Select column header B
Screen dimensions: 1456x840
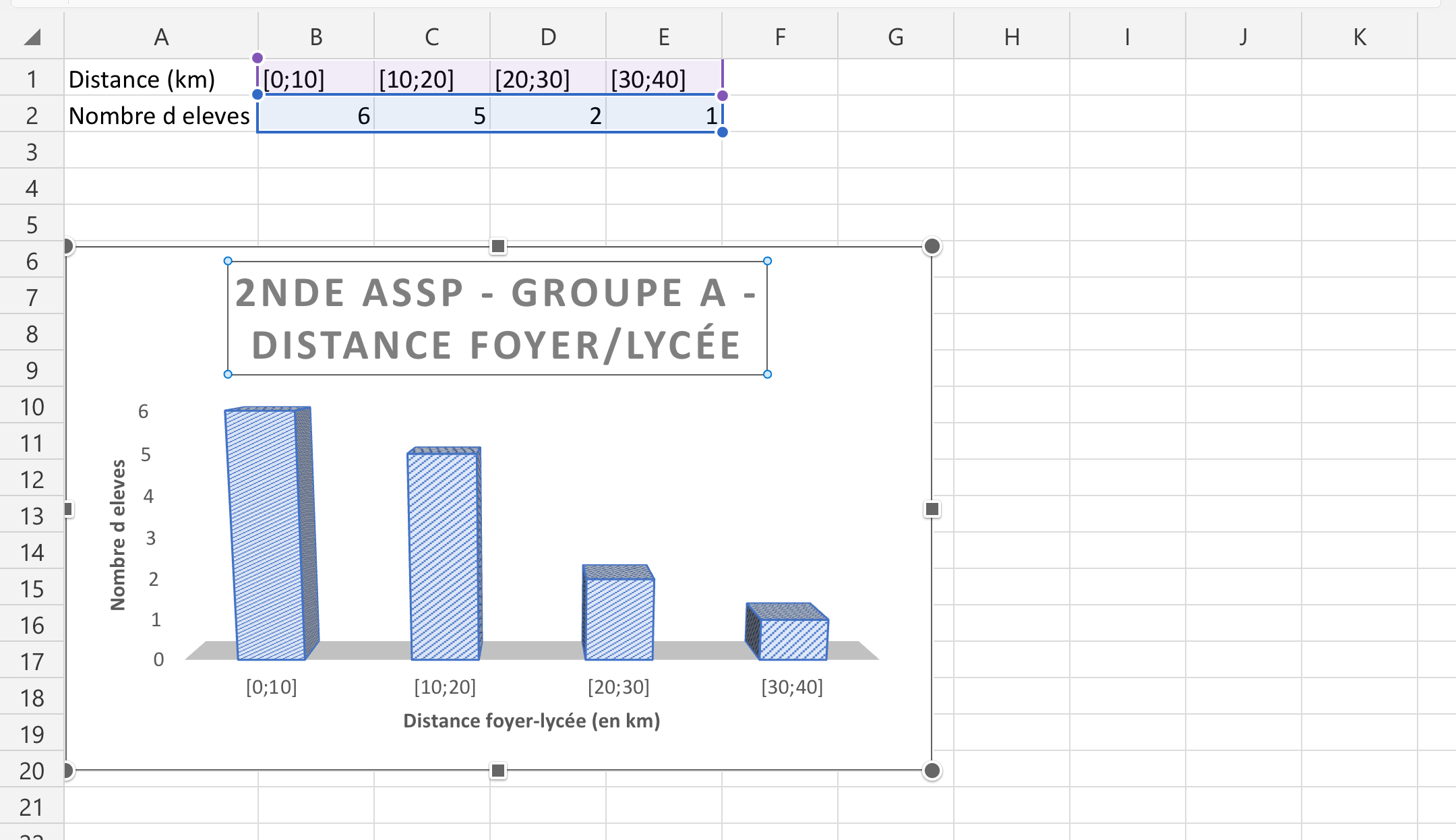317,36
